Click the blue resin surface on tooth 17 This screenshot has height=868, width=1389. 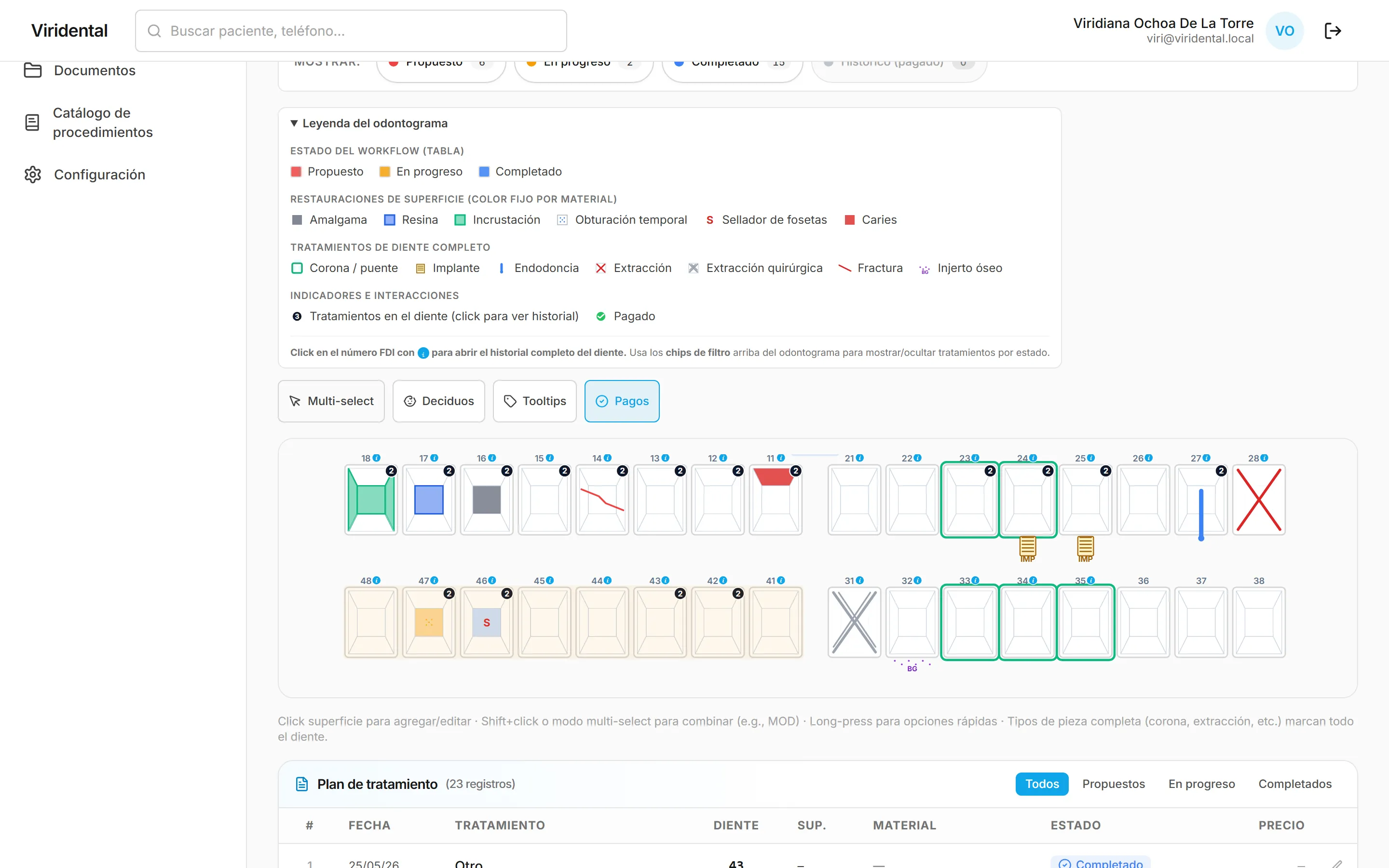429,500
